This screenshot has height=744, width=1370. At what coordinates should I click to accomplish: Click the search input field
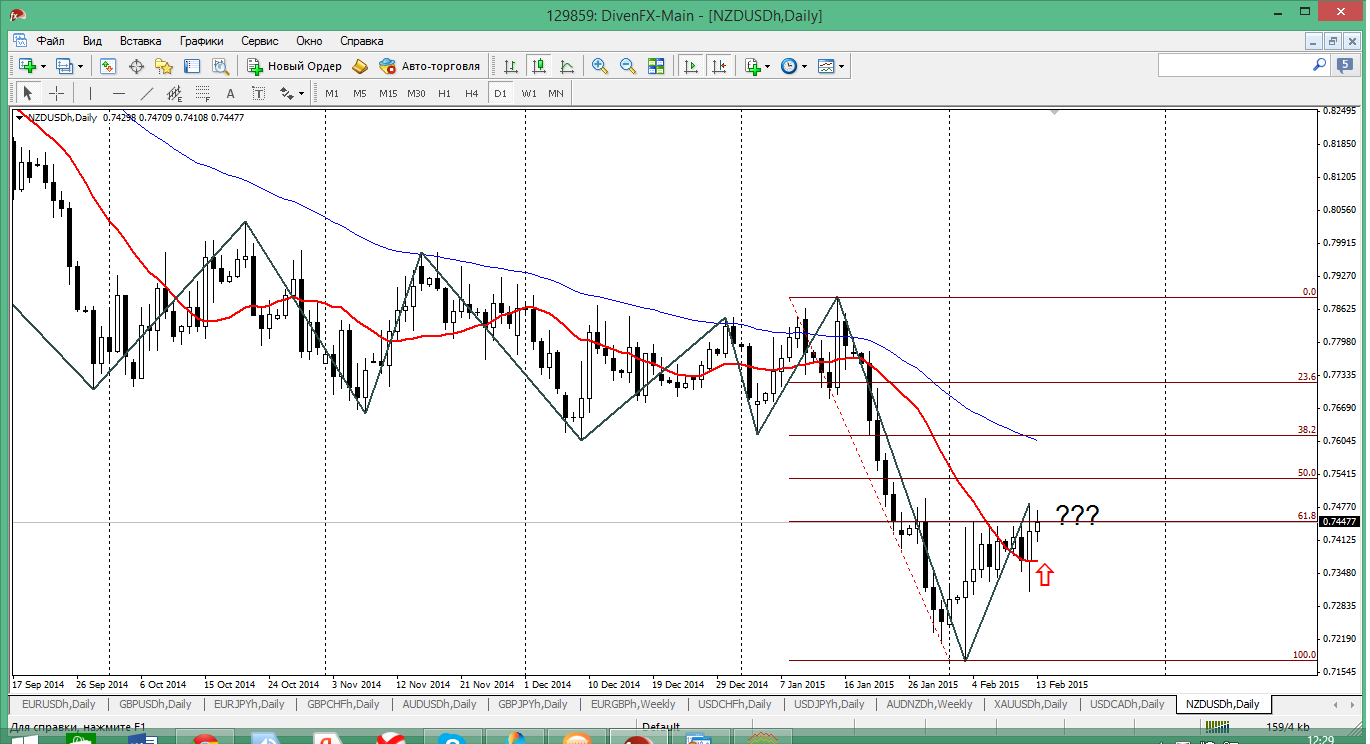(1234, 65)
